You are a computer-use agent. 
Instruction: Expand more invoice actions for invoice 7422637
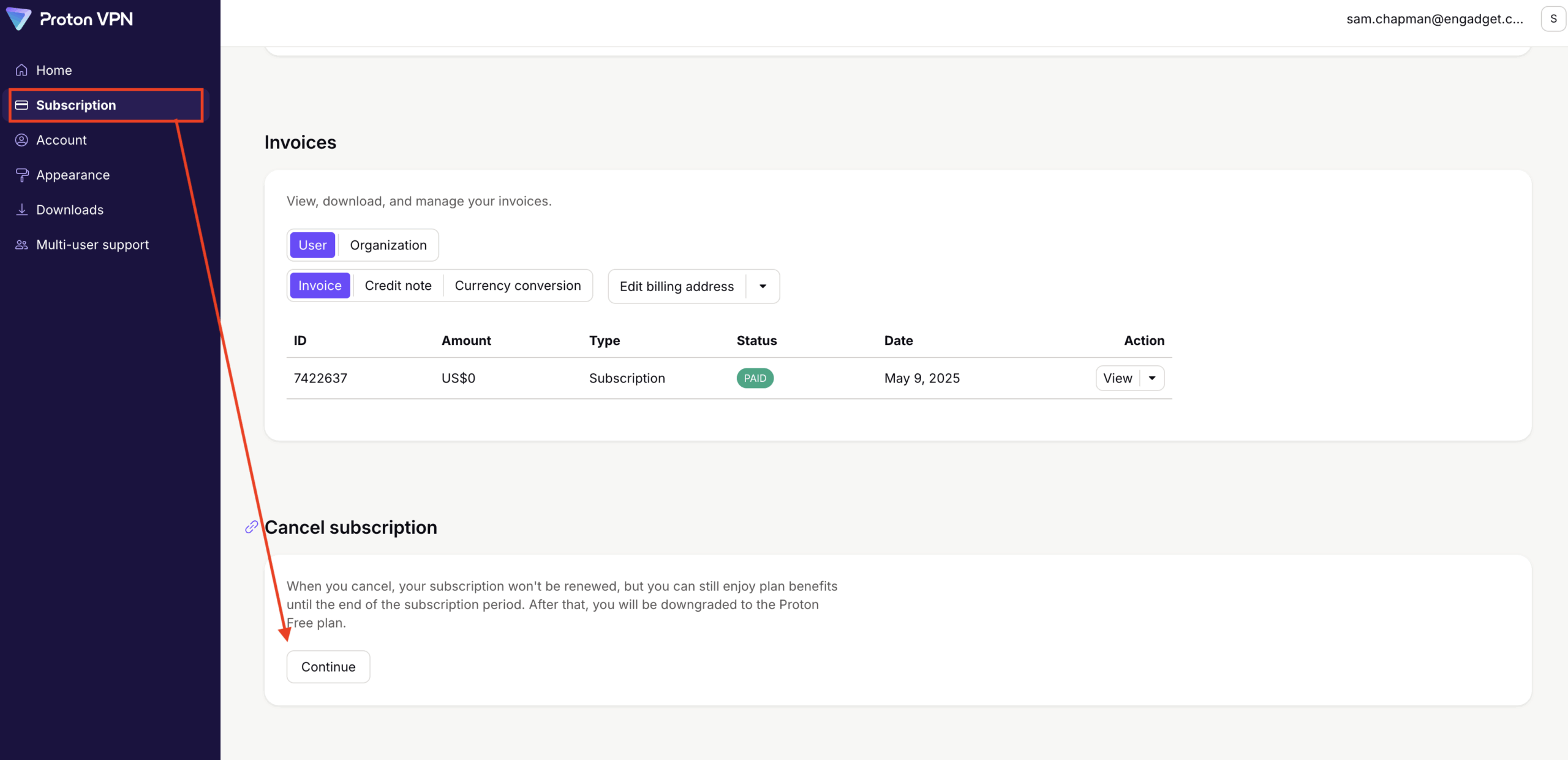(x=1152, y=378)
